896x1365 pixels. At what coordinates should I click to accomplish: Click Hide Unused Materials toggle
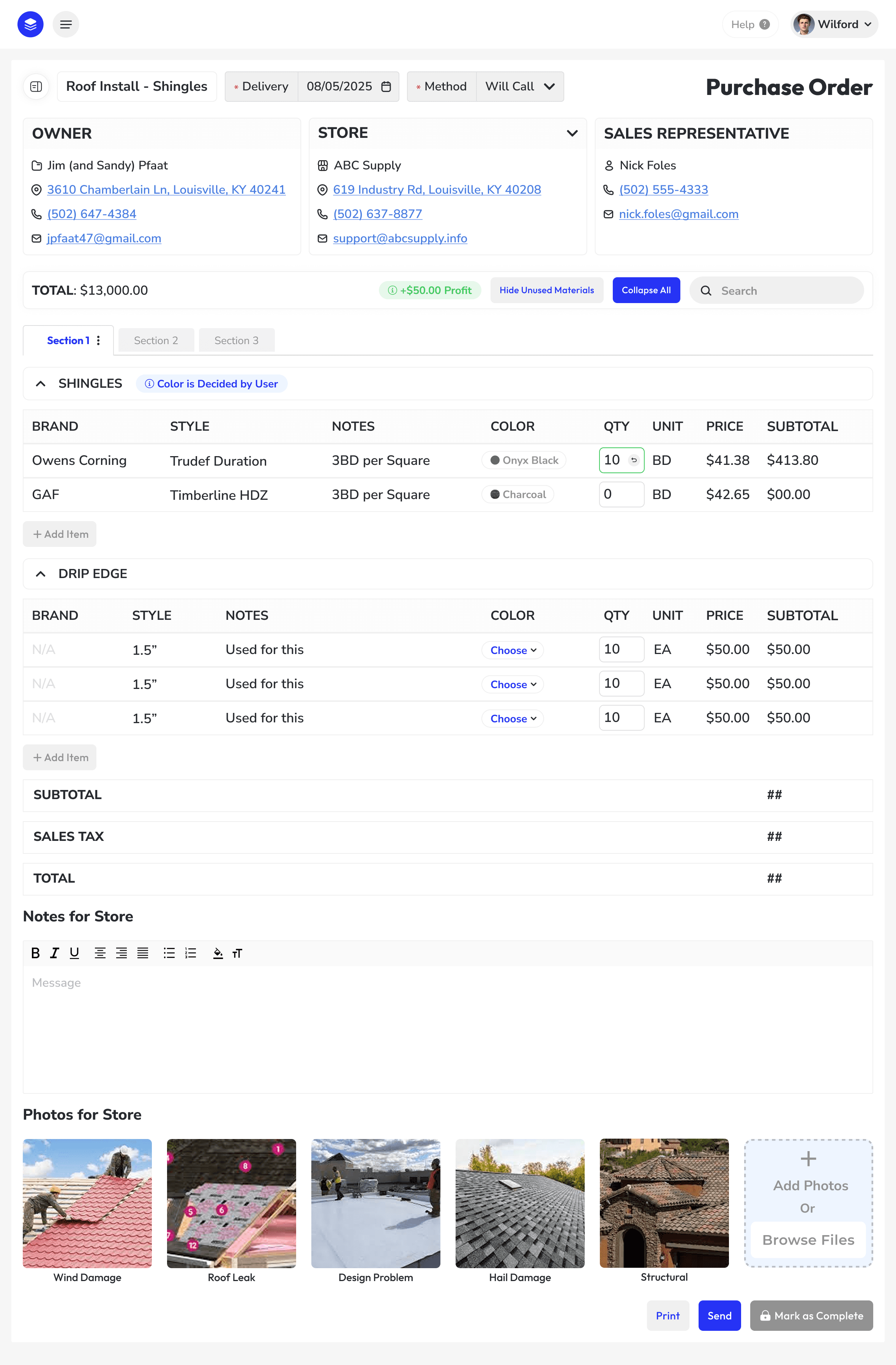tap(546, 290)
